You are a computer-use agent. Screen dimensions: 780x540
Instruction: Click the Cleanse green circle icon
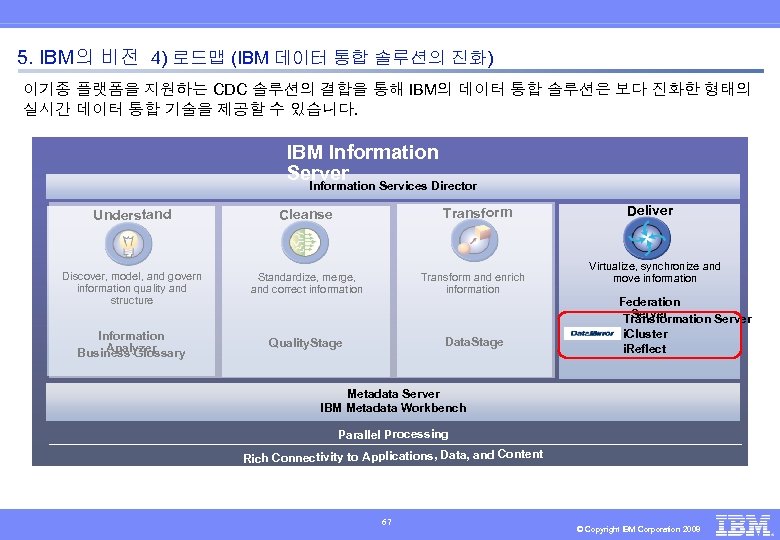(x=305, y=243)
